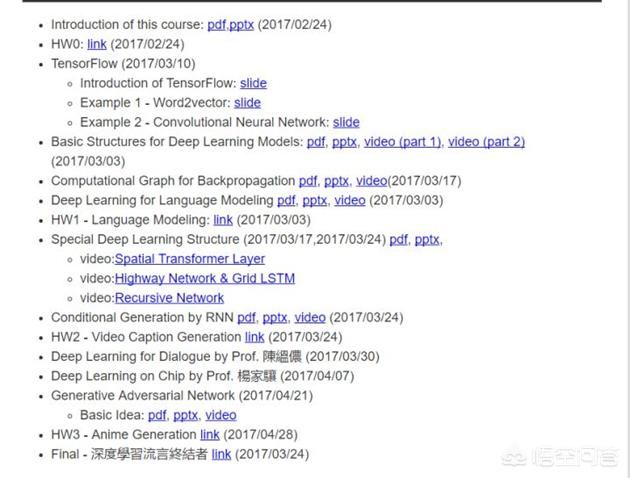
Task: Open the HW0 link
Action: [x=97, y=44]
